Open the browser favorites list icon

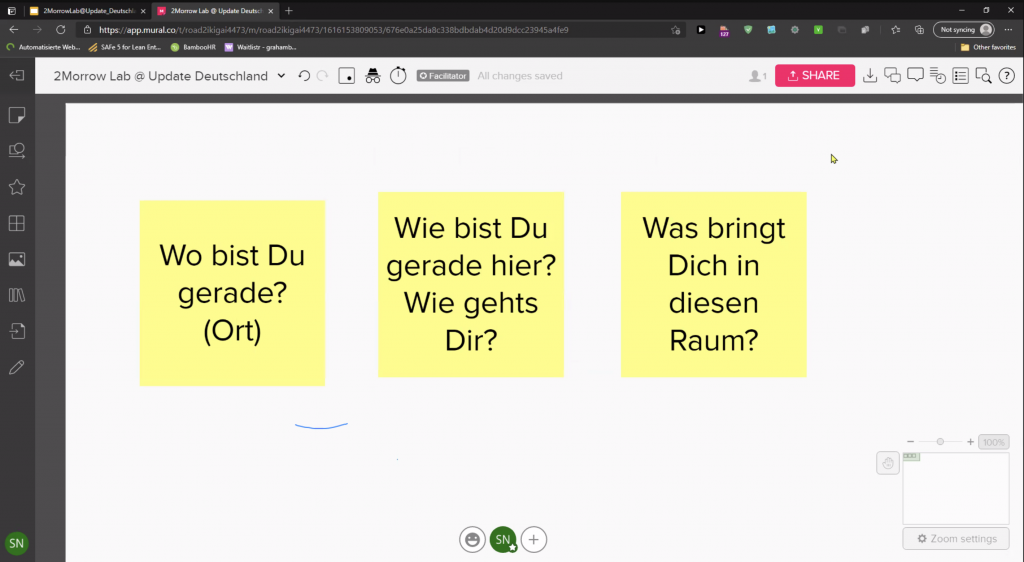pyautogui.click(x=895, y=29)
